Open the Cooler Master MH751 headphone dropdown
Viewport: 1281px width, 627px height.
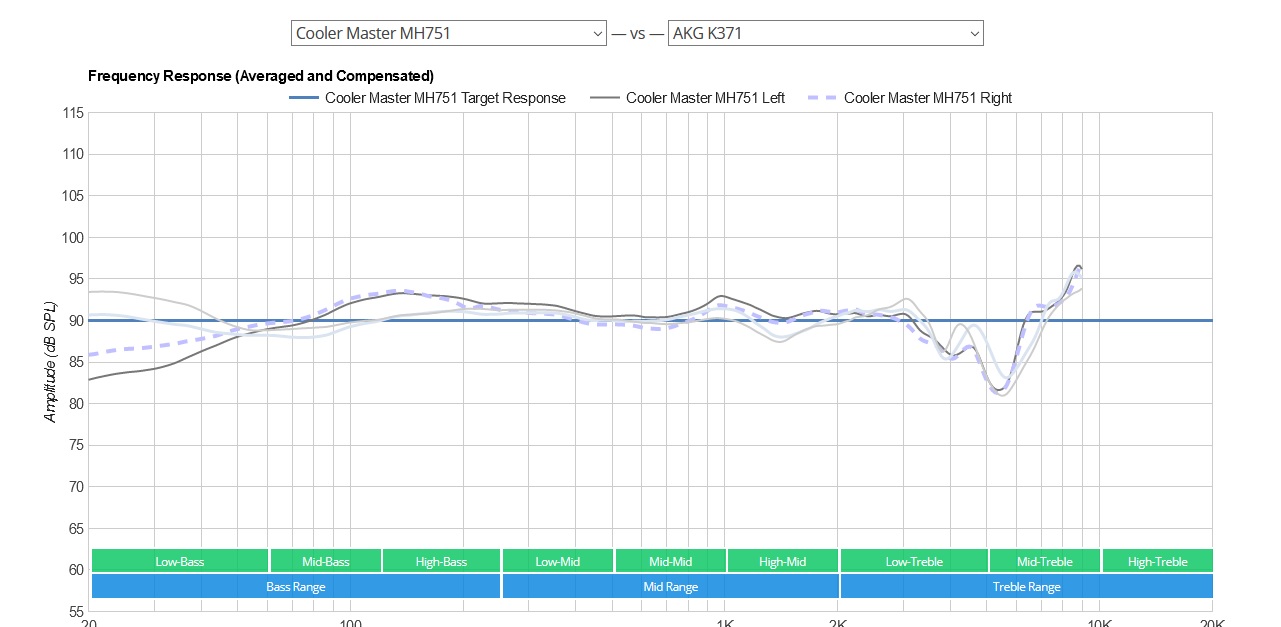[x=449, y=33]
